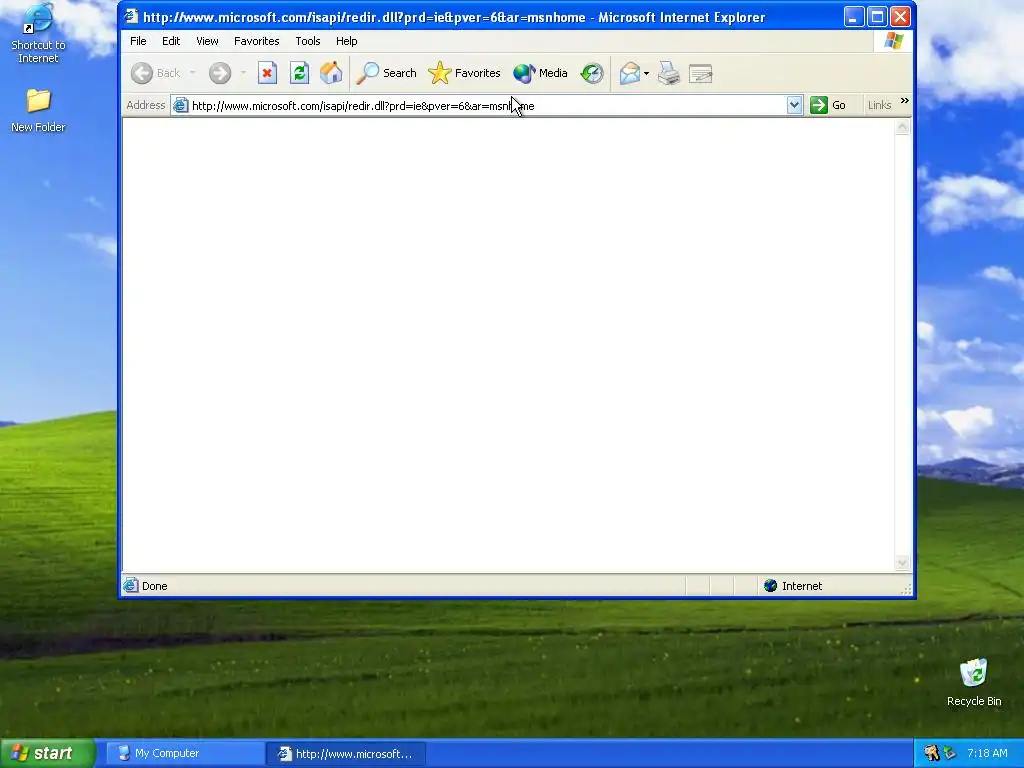Click the Links toolbar label
Viewport: 1024px width, 768px height.
tap(879, 105)
